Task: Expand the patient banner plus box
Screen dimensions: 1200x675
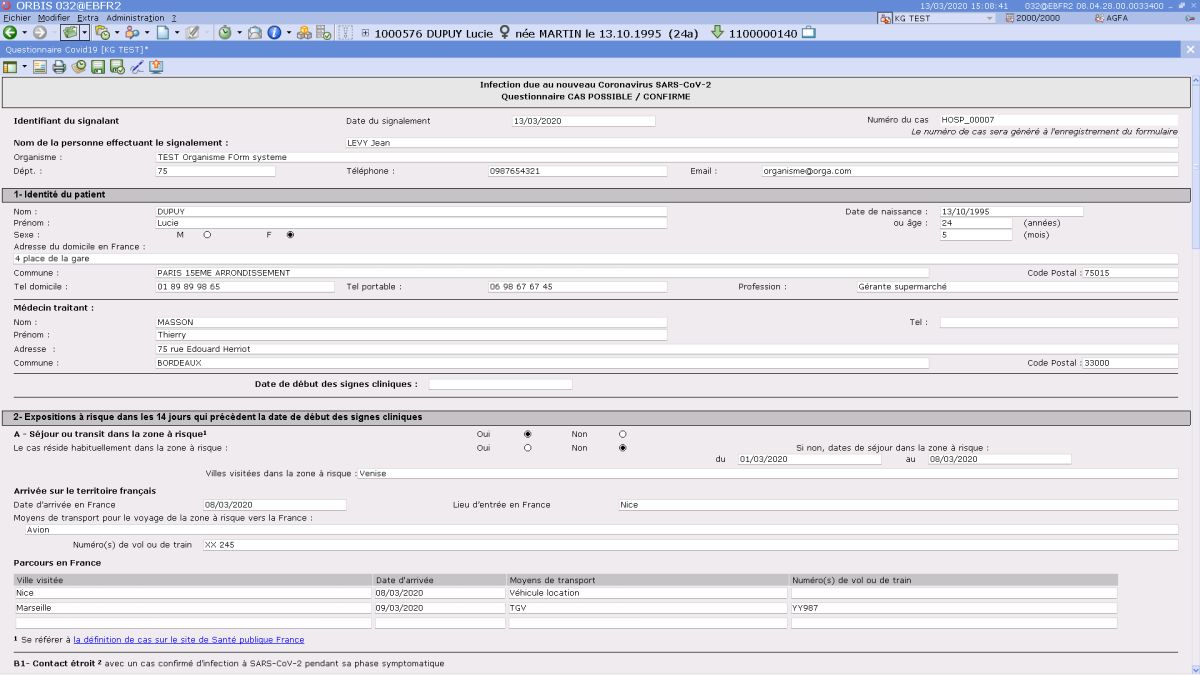Action: [x=365, y=32]
